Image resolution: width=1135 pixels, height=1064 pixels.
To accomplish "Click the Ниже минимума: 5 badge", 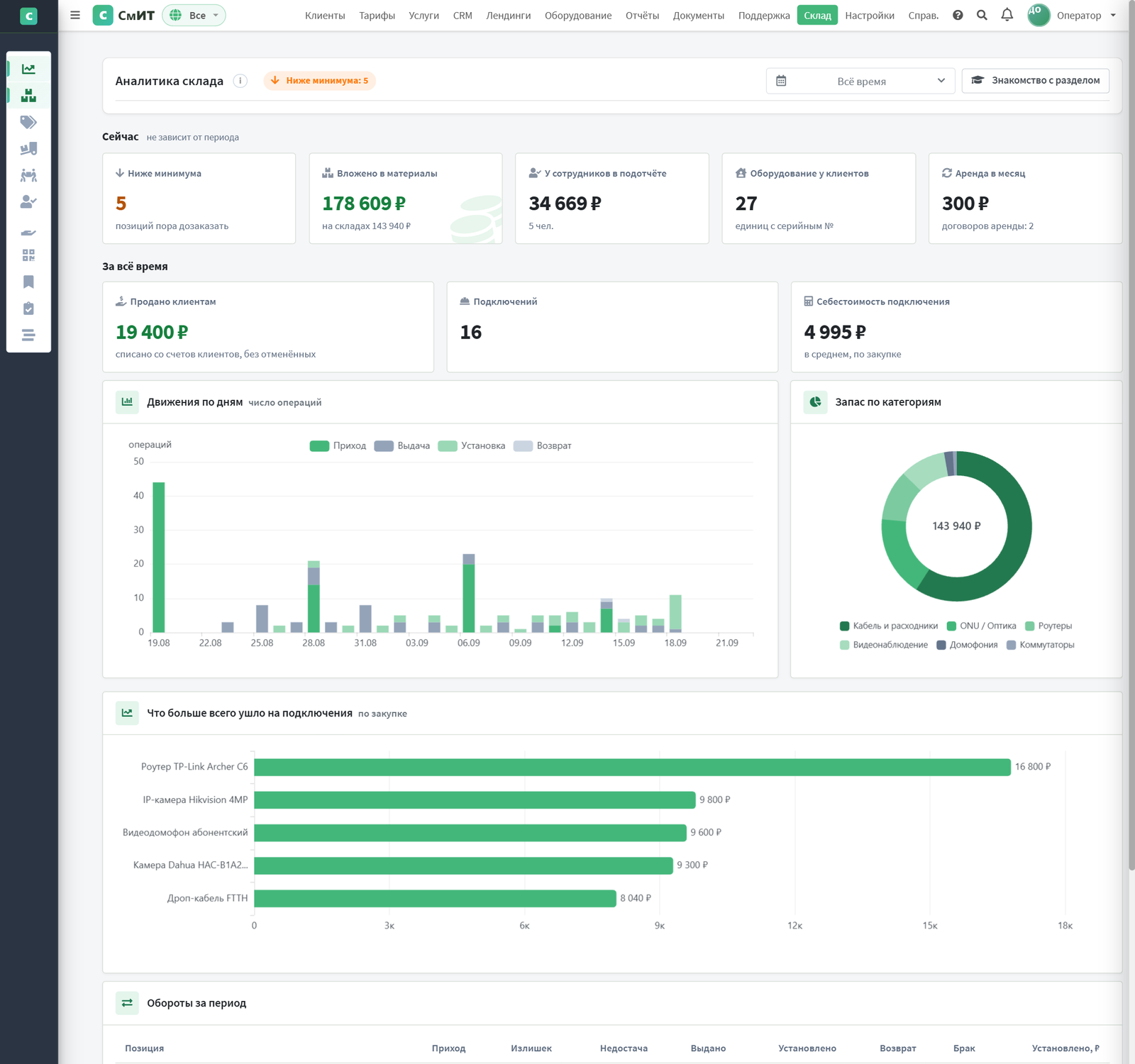I will tap(320, 81).
